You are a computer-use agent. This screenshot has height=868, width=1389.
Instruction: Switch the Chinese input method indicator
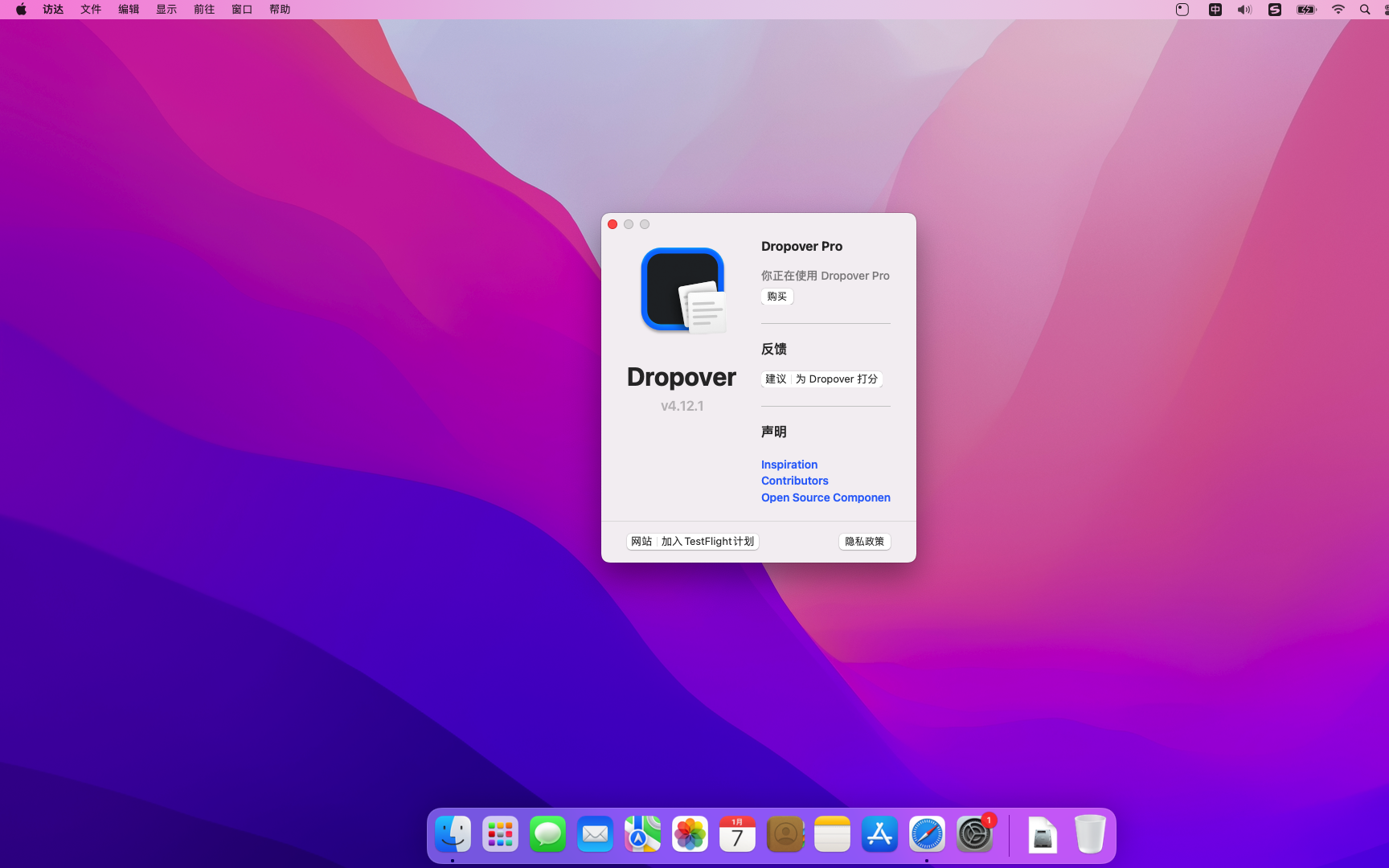coord(1215,10)
